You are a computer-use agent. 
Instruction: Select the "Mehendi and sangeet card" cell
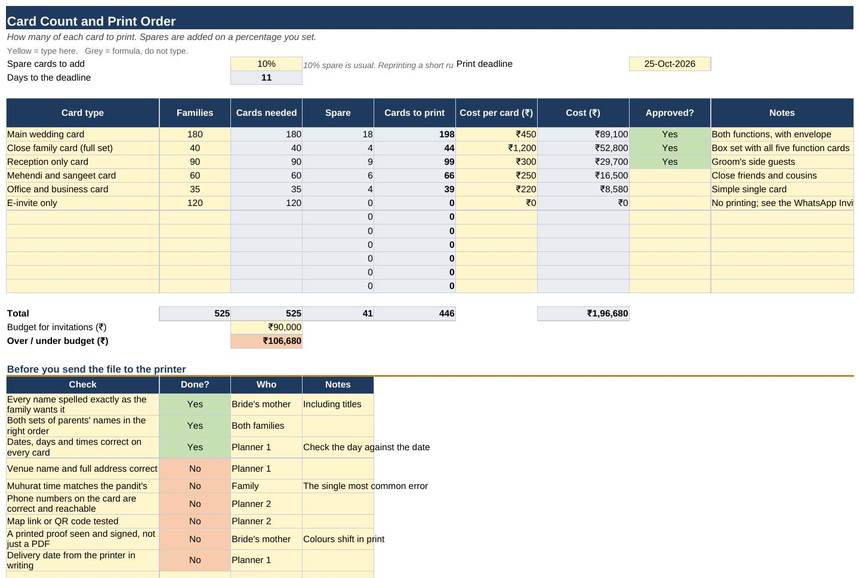coord(82,175)
